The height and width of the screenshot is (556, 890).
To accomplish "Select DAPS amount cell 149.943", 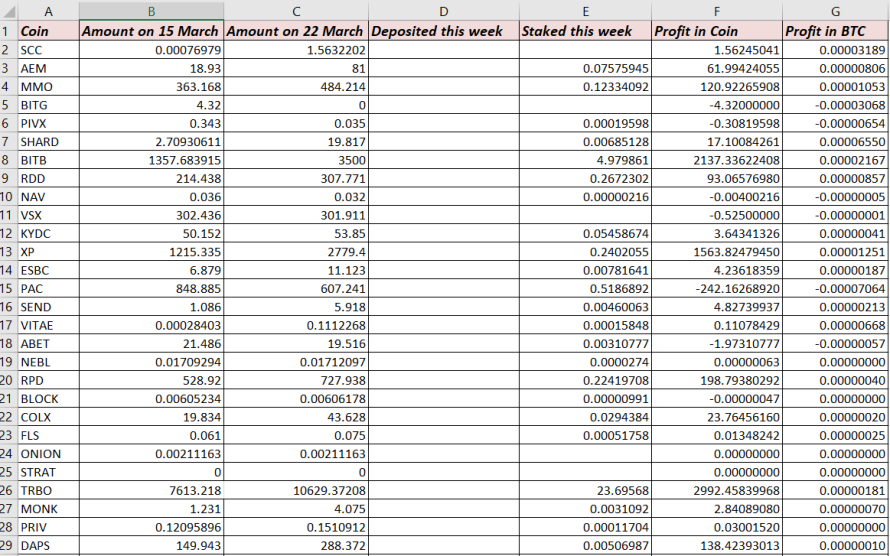I will tap(151, 546).
